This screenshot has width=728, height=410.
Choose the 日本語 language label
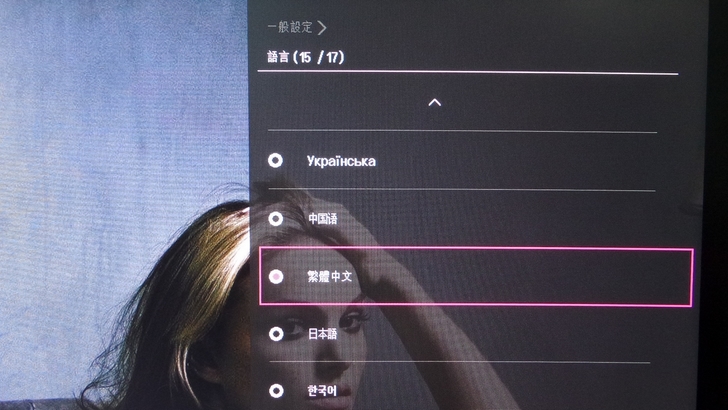pos(323,334)
